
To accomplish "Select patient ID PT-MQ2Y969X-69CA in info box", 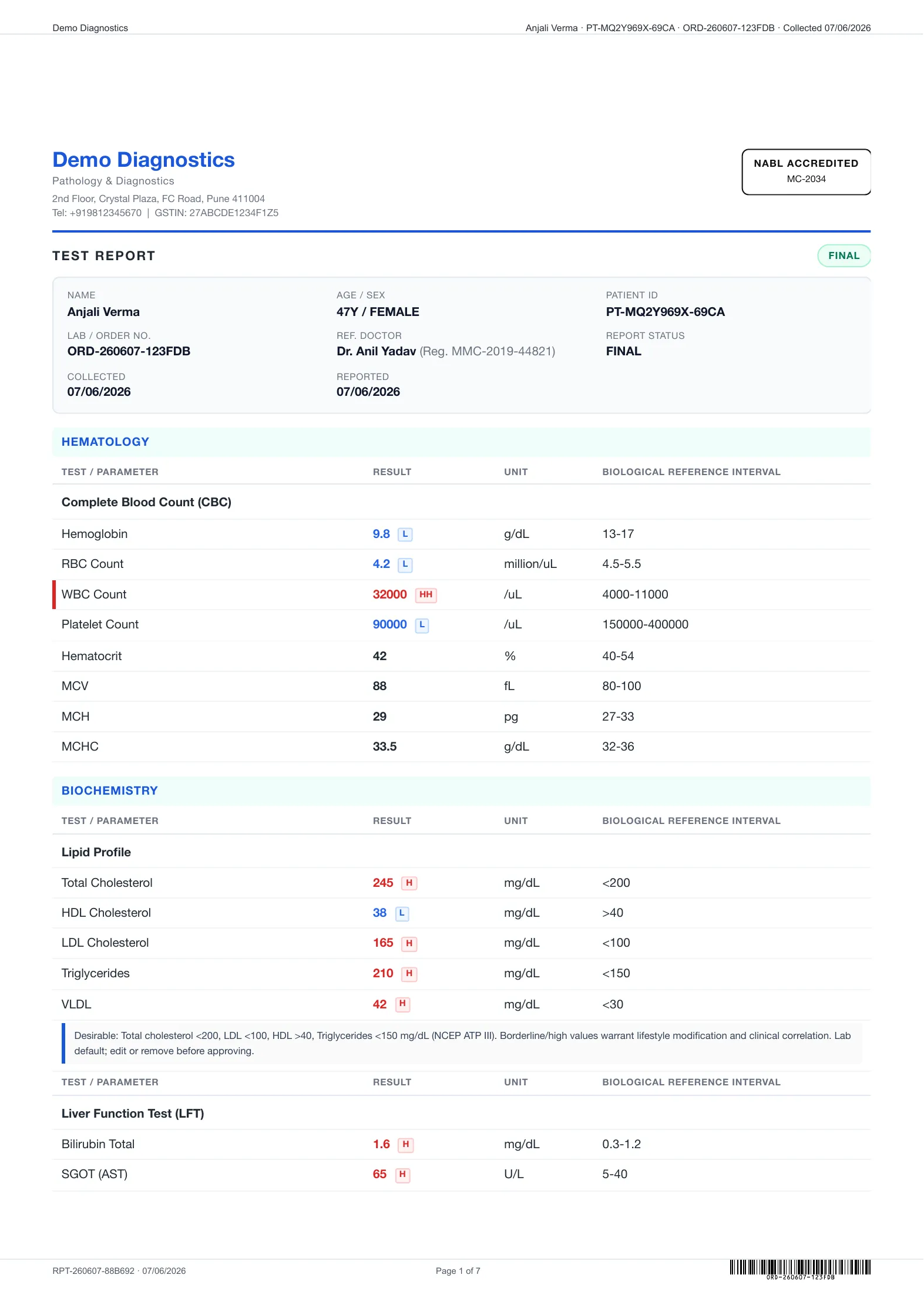I will click(x=666, y=312).
